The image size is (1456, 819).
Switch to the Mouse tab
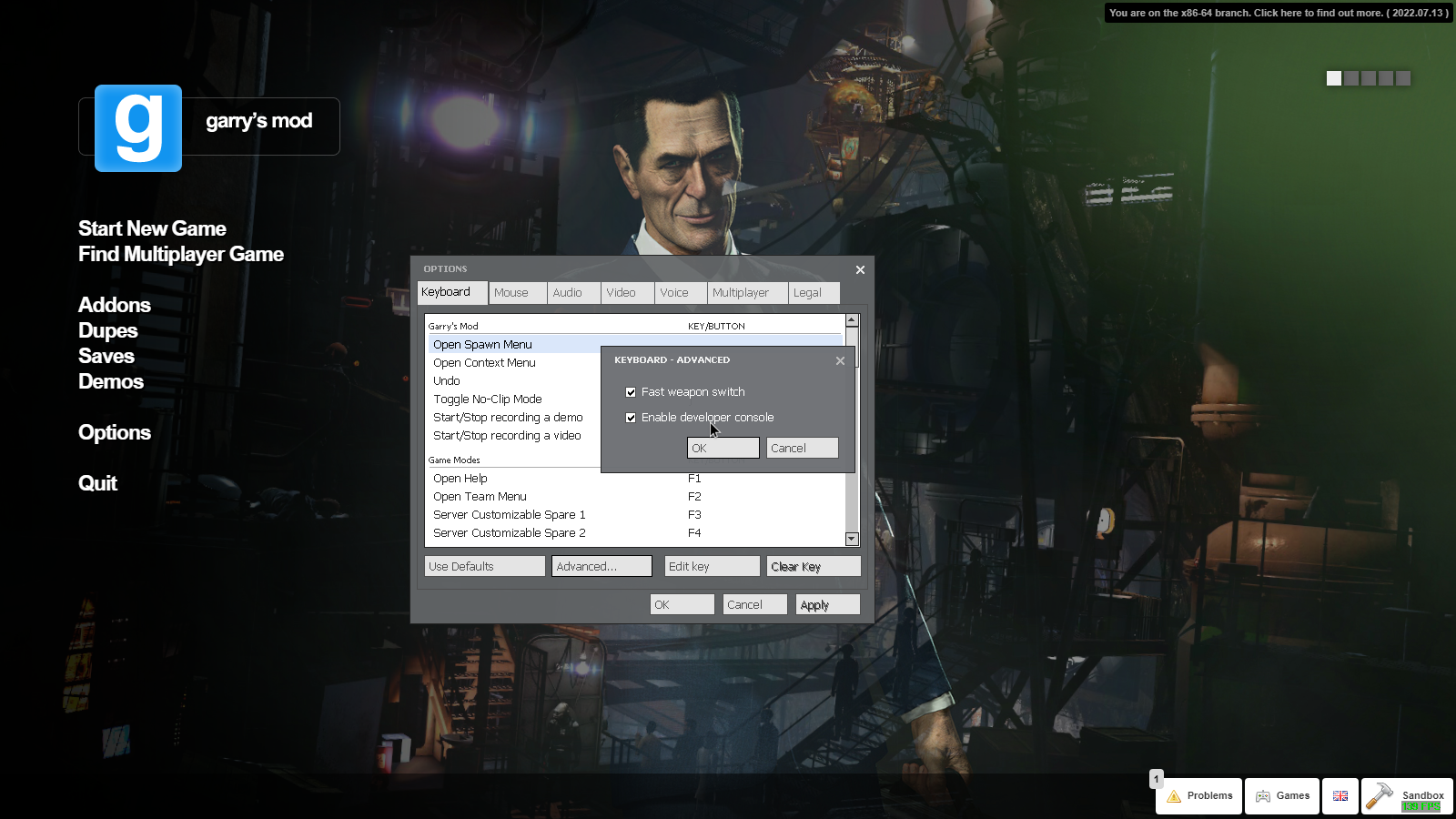pos(518,293)
